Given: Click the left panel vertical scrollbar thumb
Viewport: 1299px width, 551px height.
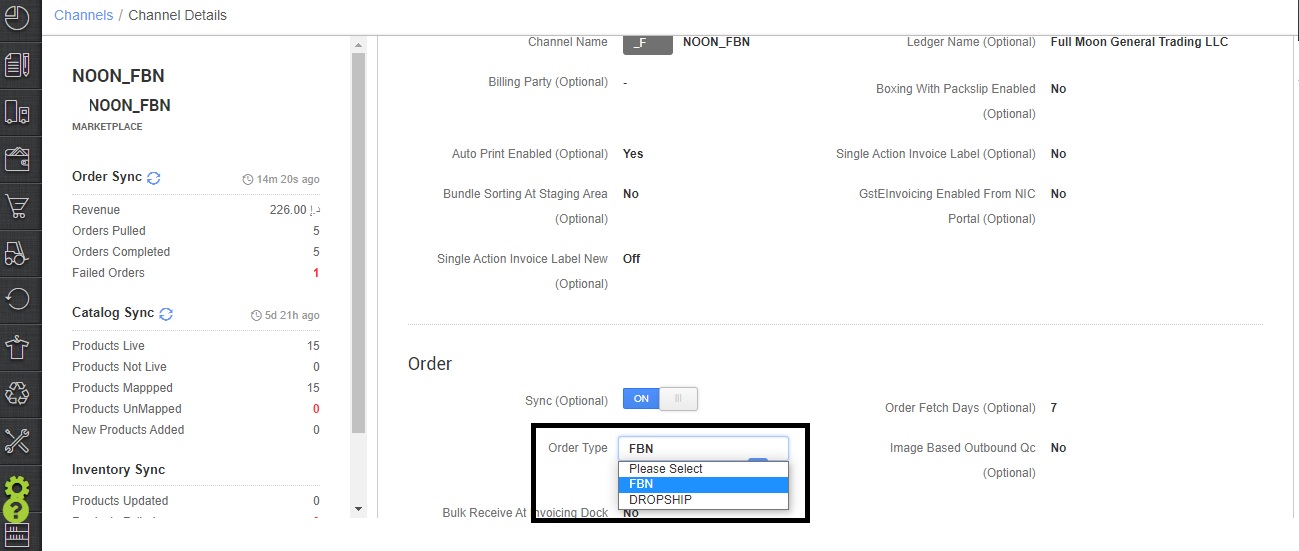Looking at the screenshot, I should (x=359, y=243).
